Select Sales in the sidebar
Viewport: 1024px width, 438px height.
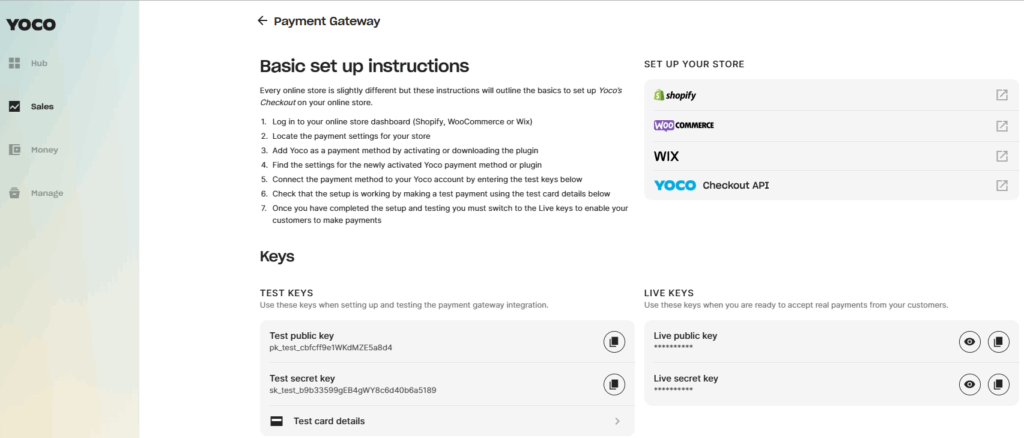pos(41,106)
